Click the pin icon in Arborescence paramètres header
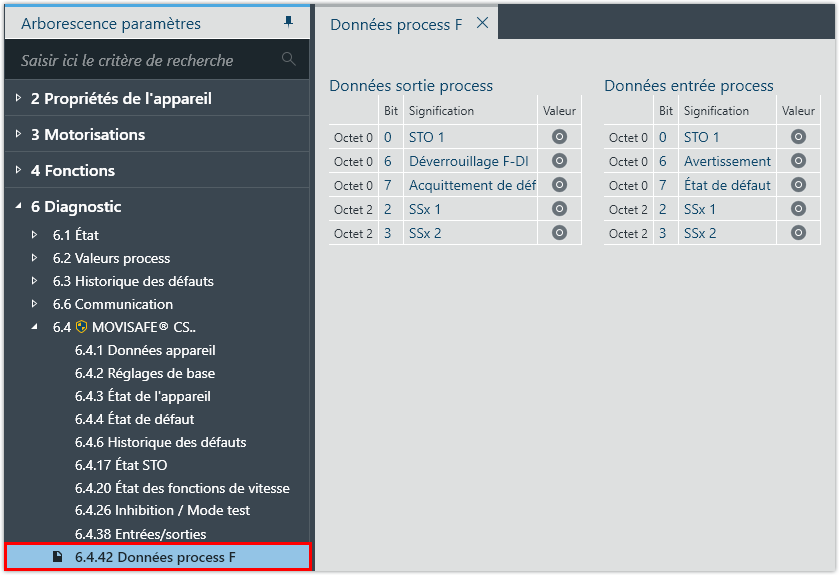 click(289, 22)
